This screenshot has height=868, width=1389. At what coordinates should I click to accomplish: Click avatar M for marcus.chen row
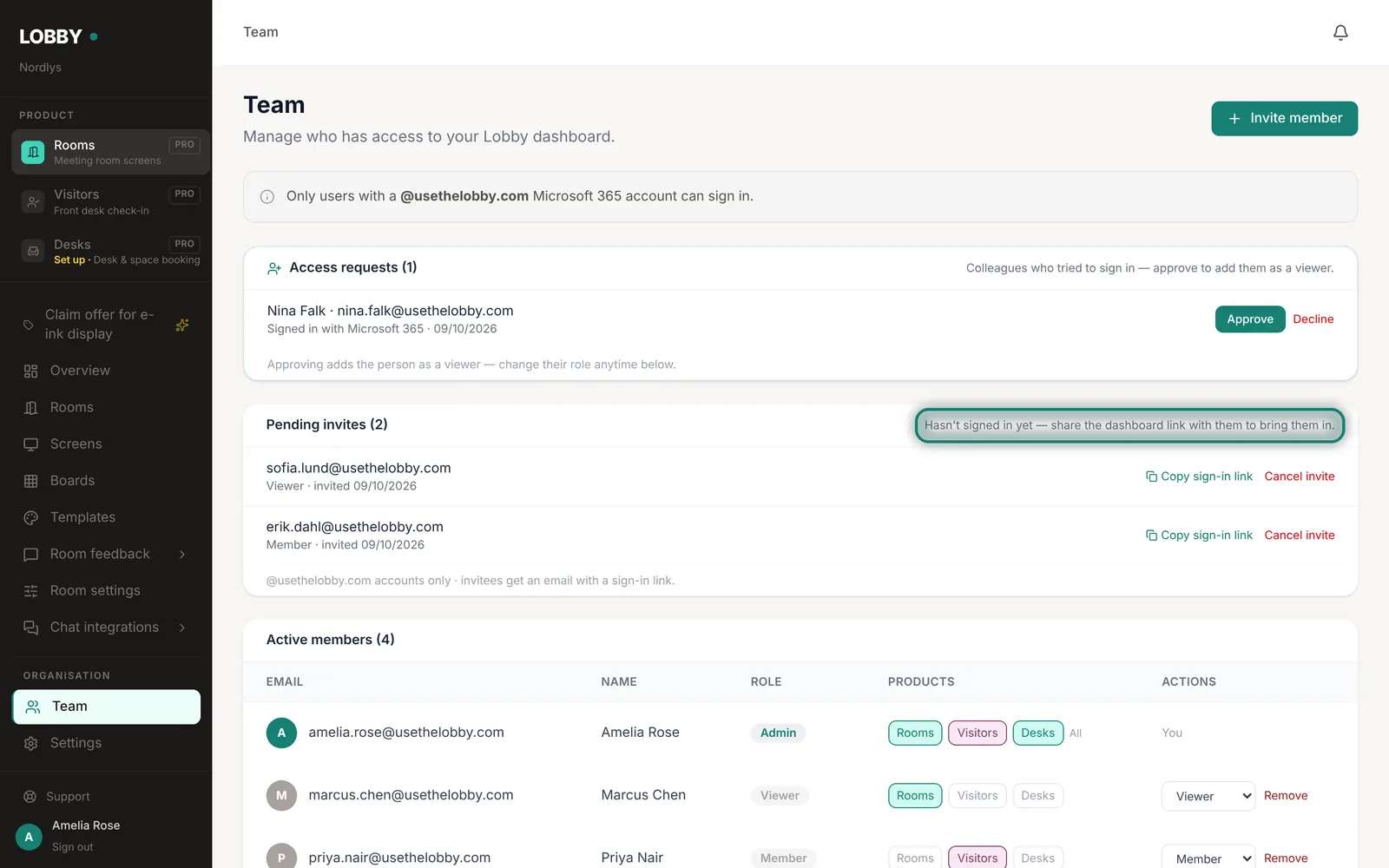click(x=281, y=795)
